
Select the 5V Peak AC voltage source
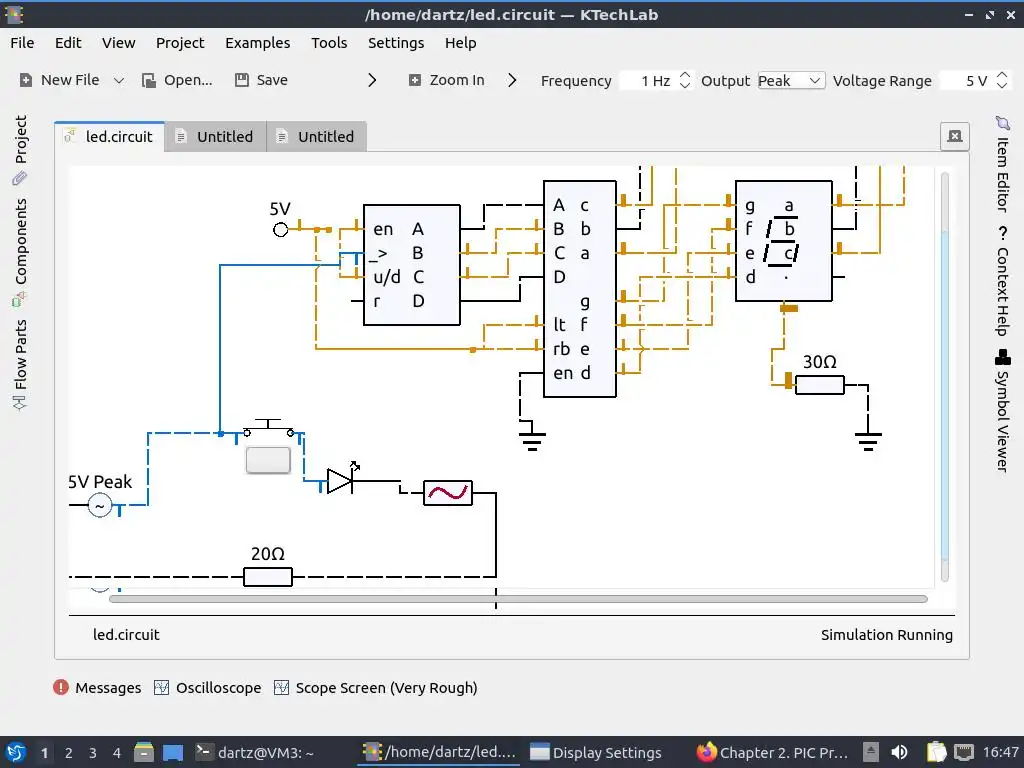coord(100,505)
